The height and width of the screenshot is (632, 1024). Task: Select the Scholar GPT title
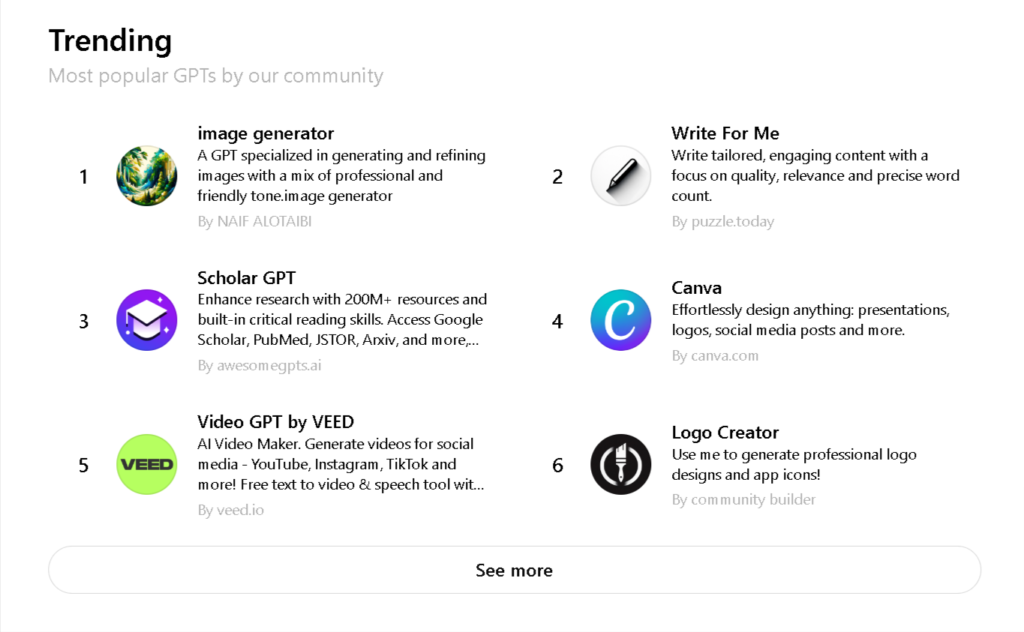(x=246, y=277)
